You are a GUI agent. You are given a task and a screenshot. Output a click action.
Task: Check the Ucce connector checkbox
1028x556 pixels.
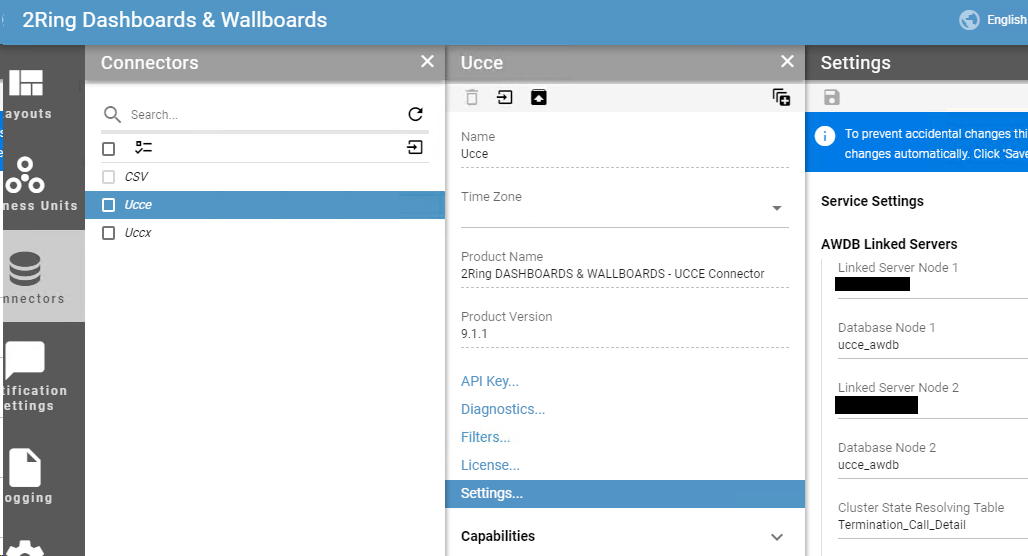(x=109, y=205)
